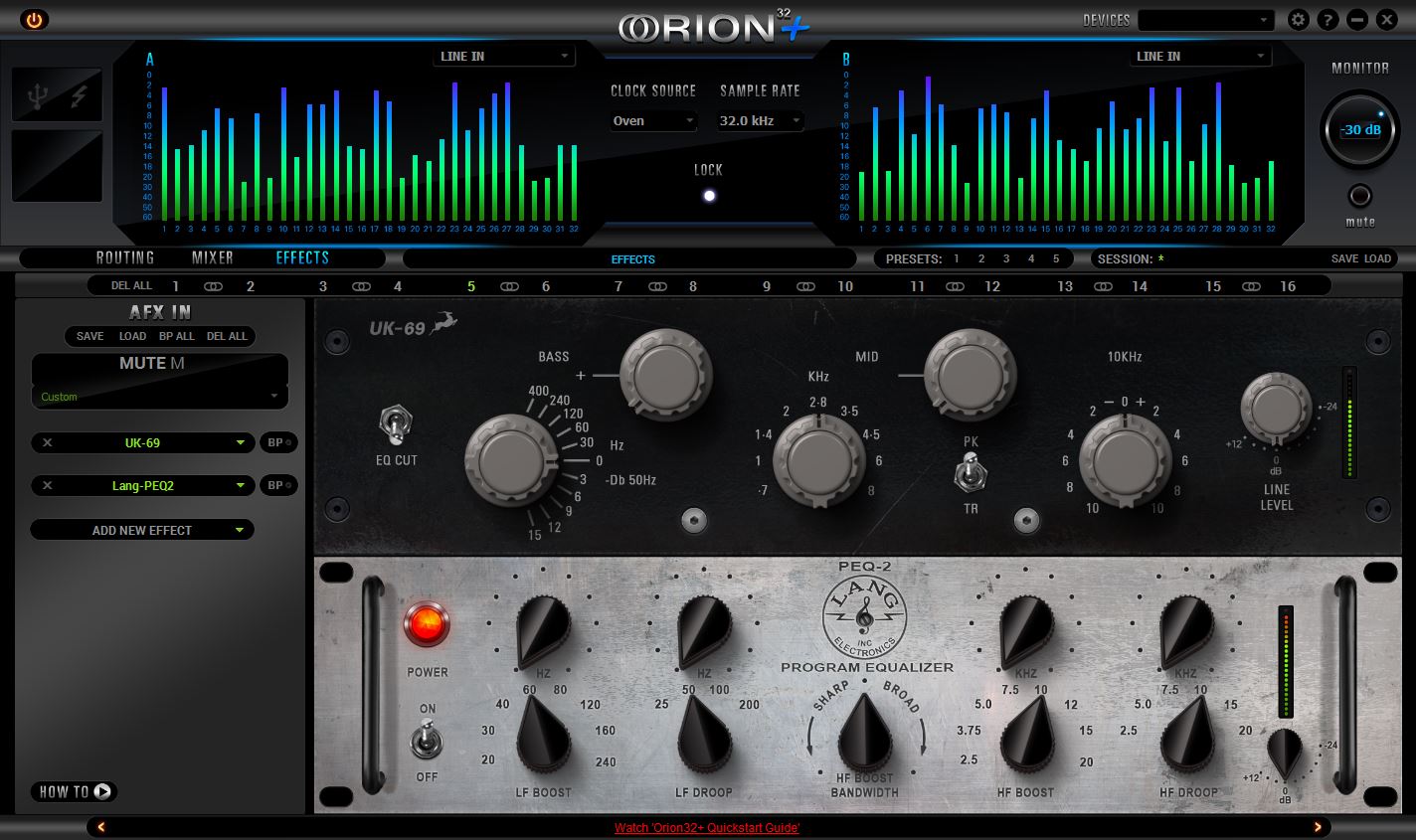1416x840 pixels.
Task: Click the link icon between channels 9 and 10
Action: point(805,286)
